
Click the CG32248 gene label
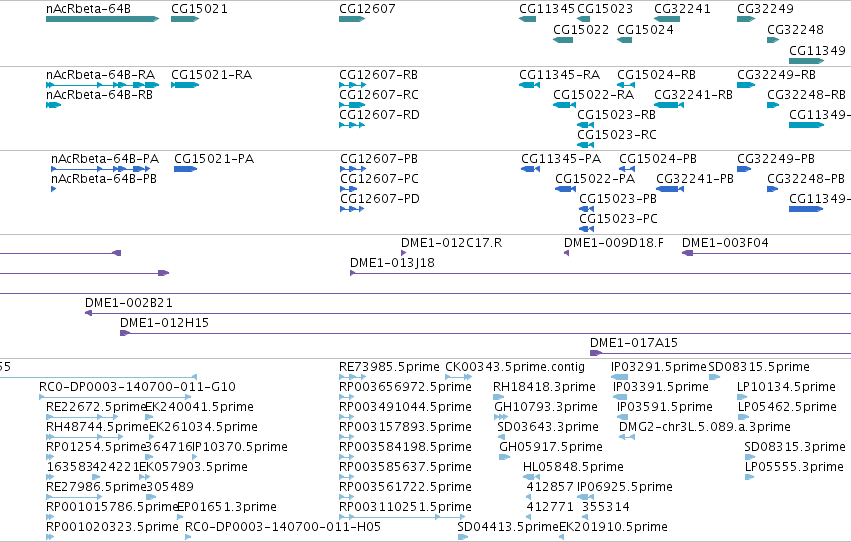(x=795, y=30)
